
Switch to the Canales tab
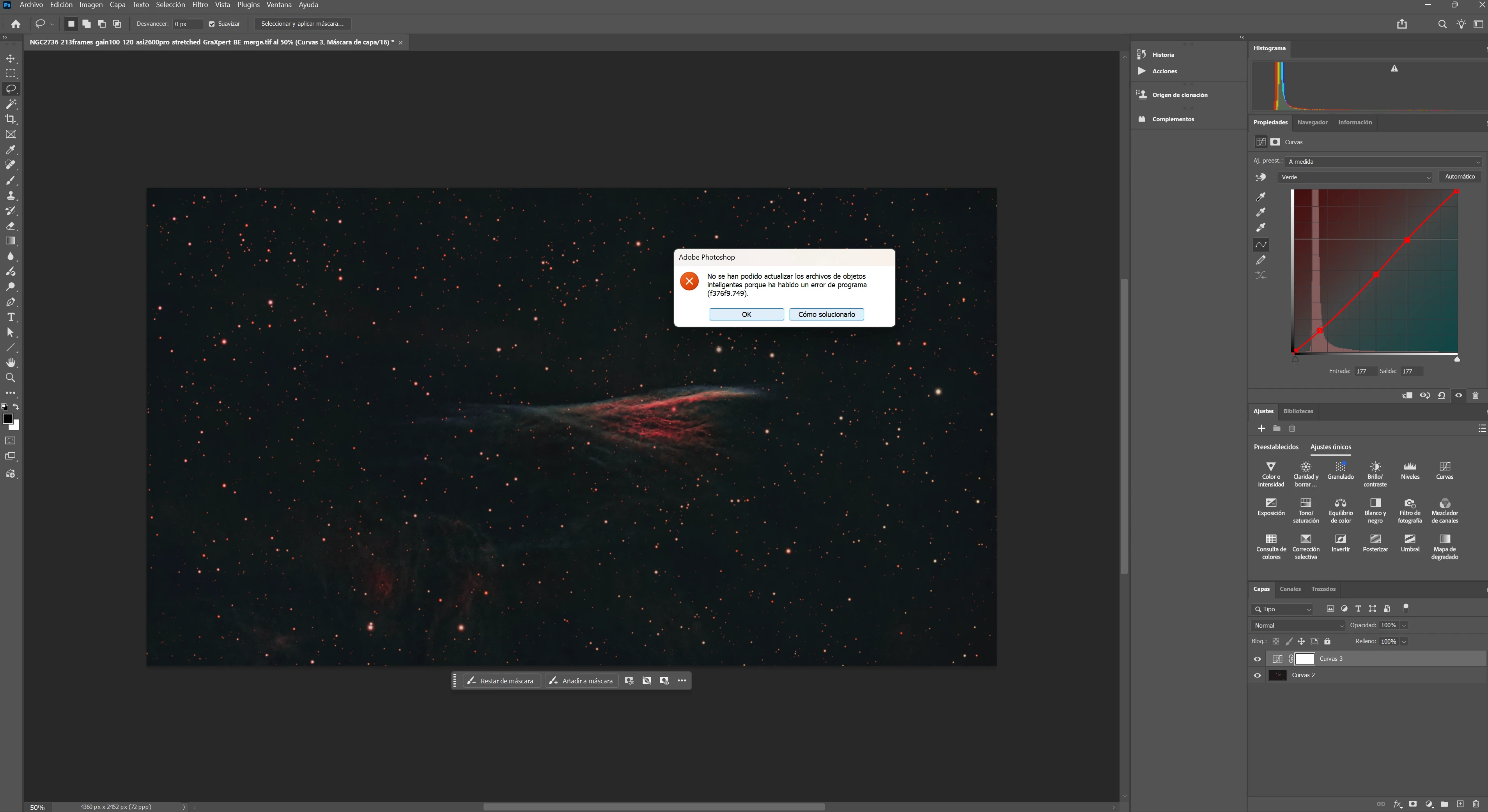(x=1290, y=589)
